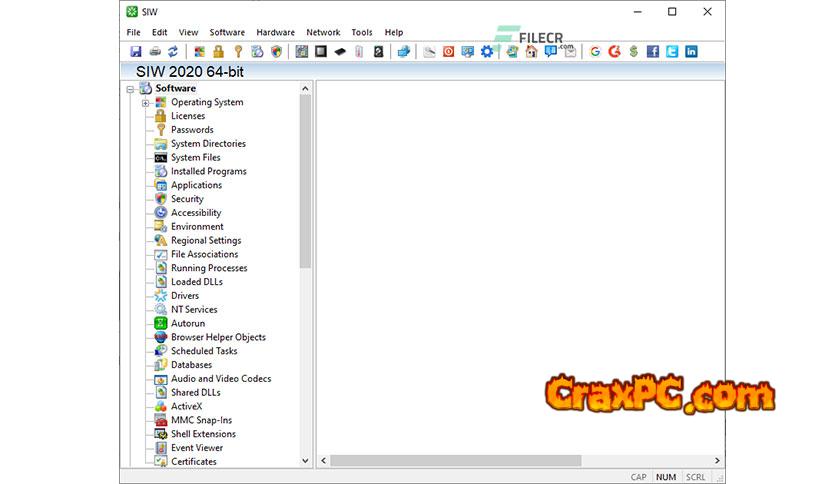Collapse the Software tree root node

(130, 88)
